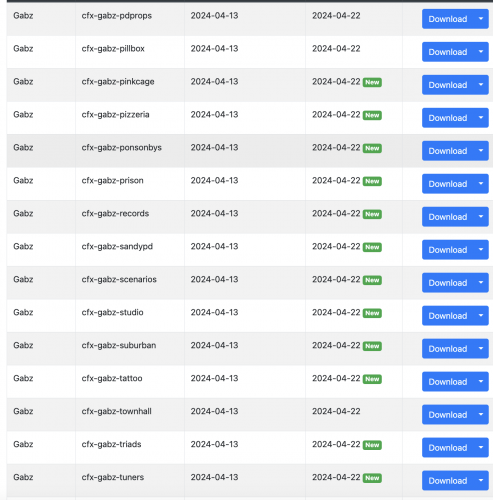Expand download options for cfx-gabz-triads

point(481,448)
